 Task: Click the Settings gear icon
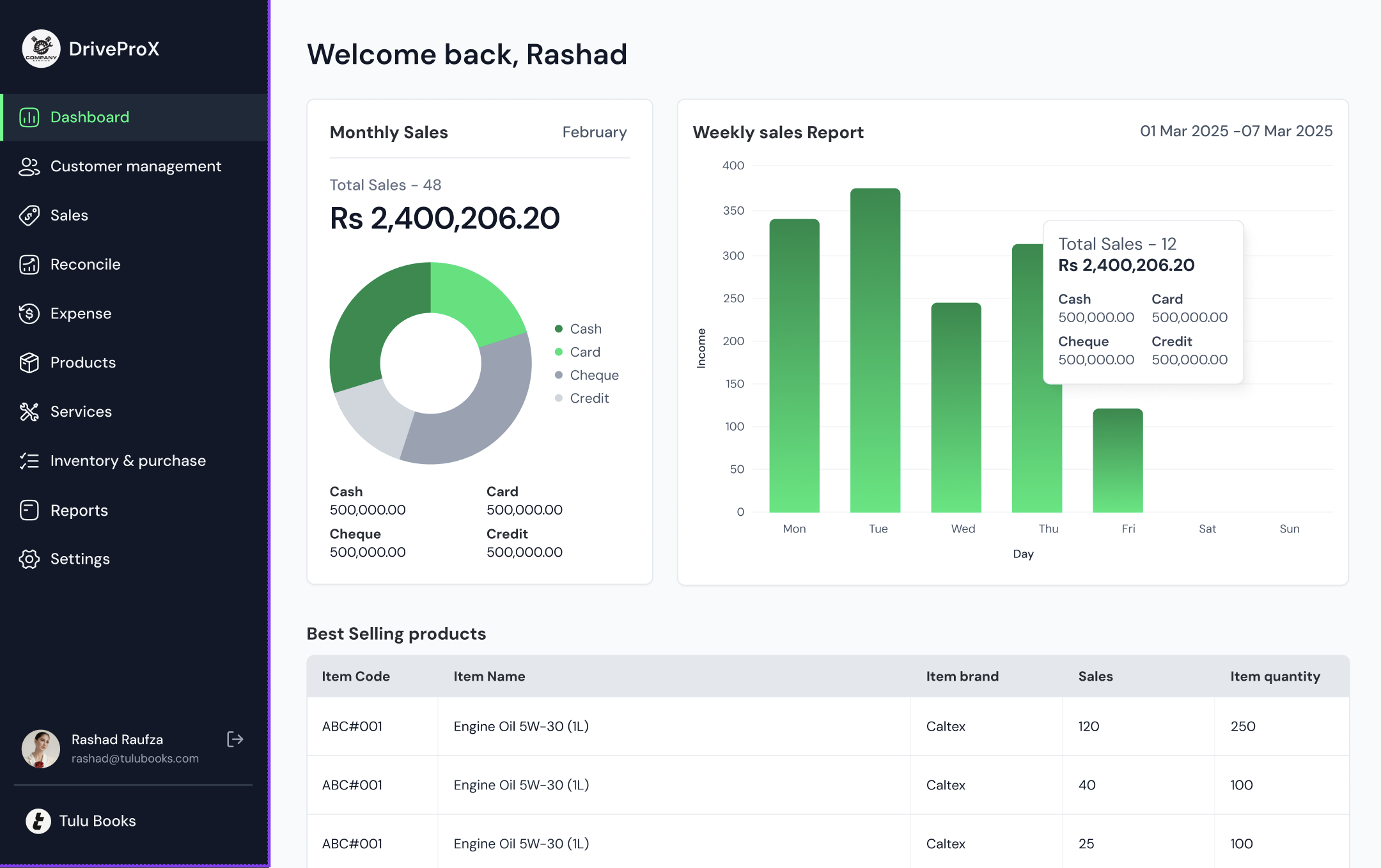[x=29, y=559]
